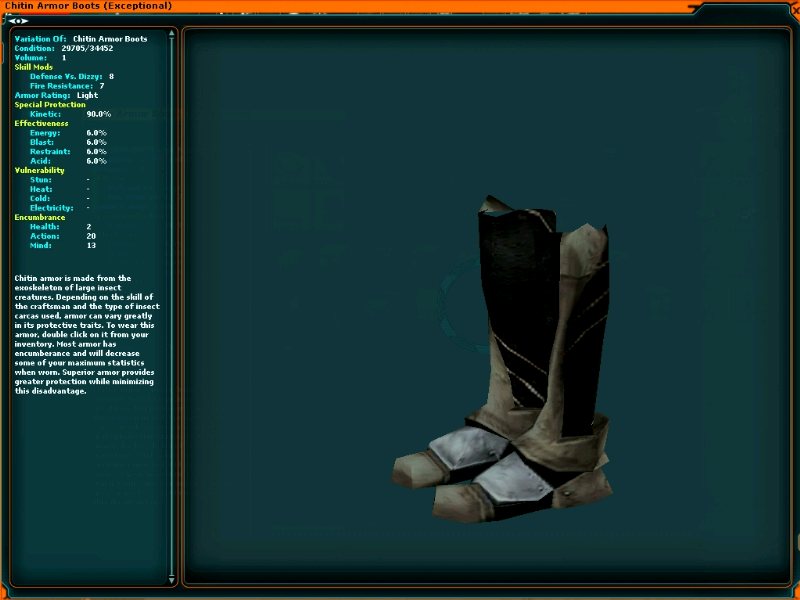Click the 'Electricity:' vulnerability label
Image resolution: width=800 pixels, height=600 pixels.
(52, 208)
